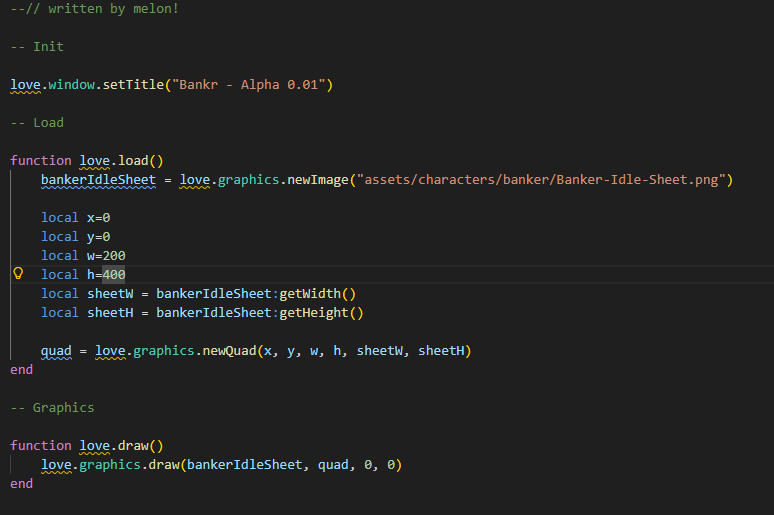Click the highlighted 400 value

click(x=114, y=274)
